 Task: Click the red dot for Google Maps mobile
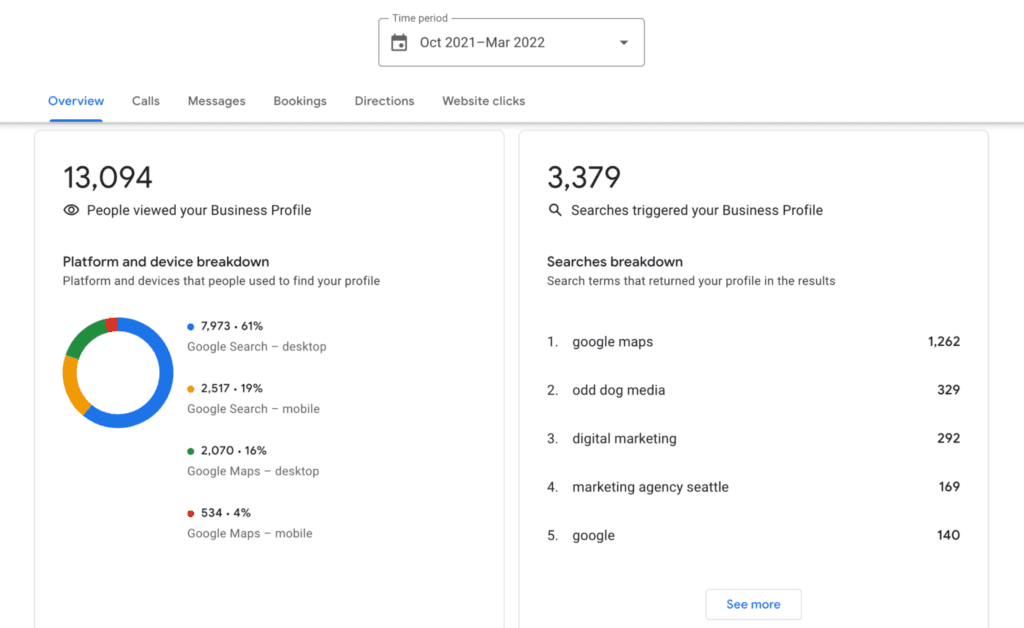click(190, 512)
